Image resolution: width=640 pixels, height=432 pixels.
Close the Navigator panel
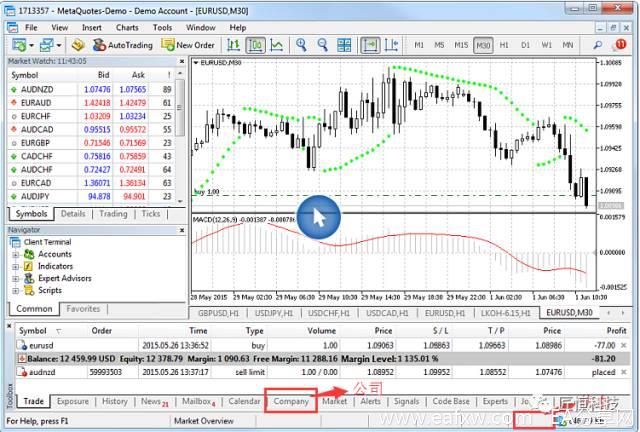(182, 230)
